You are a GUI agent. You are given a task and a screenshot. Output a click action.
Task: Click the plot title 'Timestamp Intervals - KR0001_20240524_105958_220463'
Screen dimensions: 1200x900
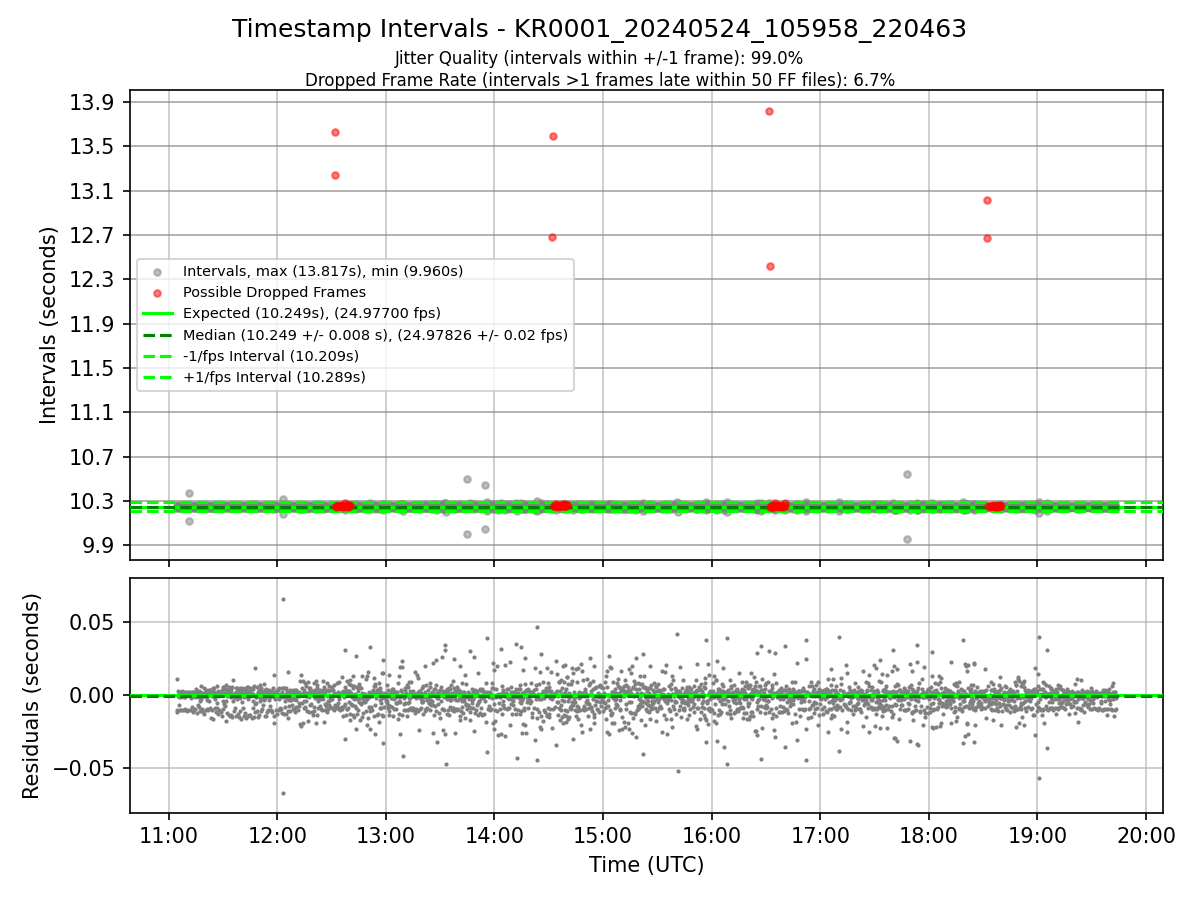tap(599, 29)
